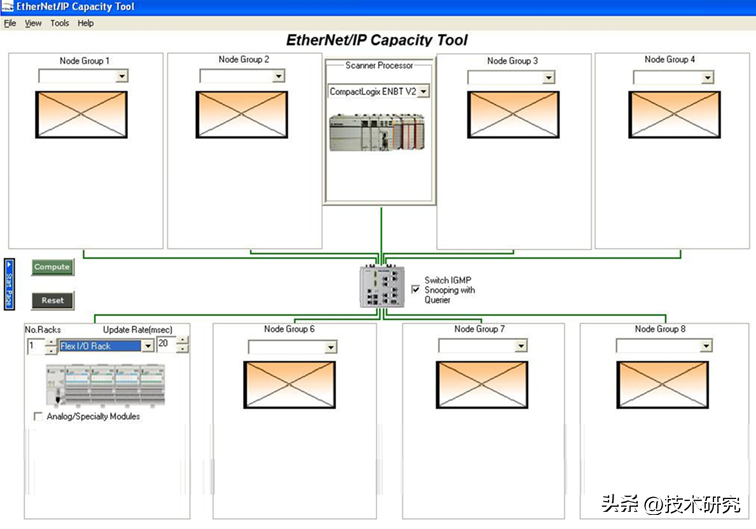Expand the Node Group 7 dropdown
This screenshot has height=529, width=756.
[520, 346]
